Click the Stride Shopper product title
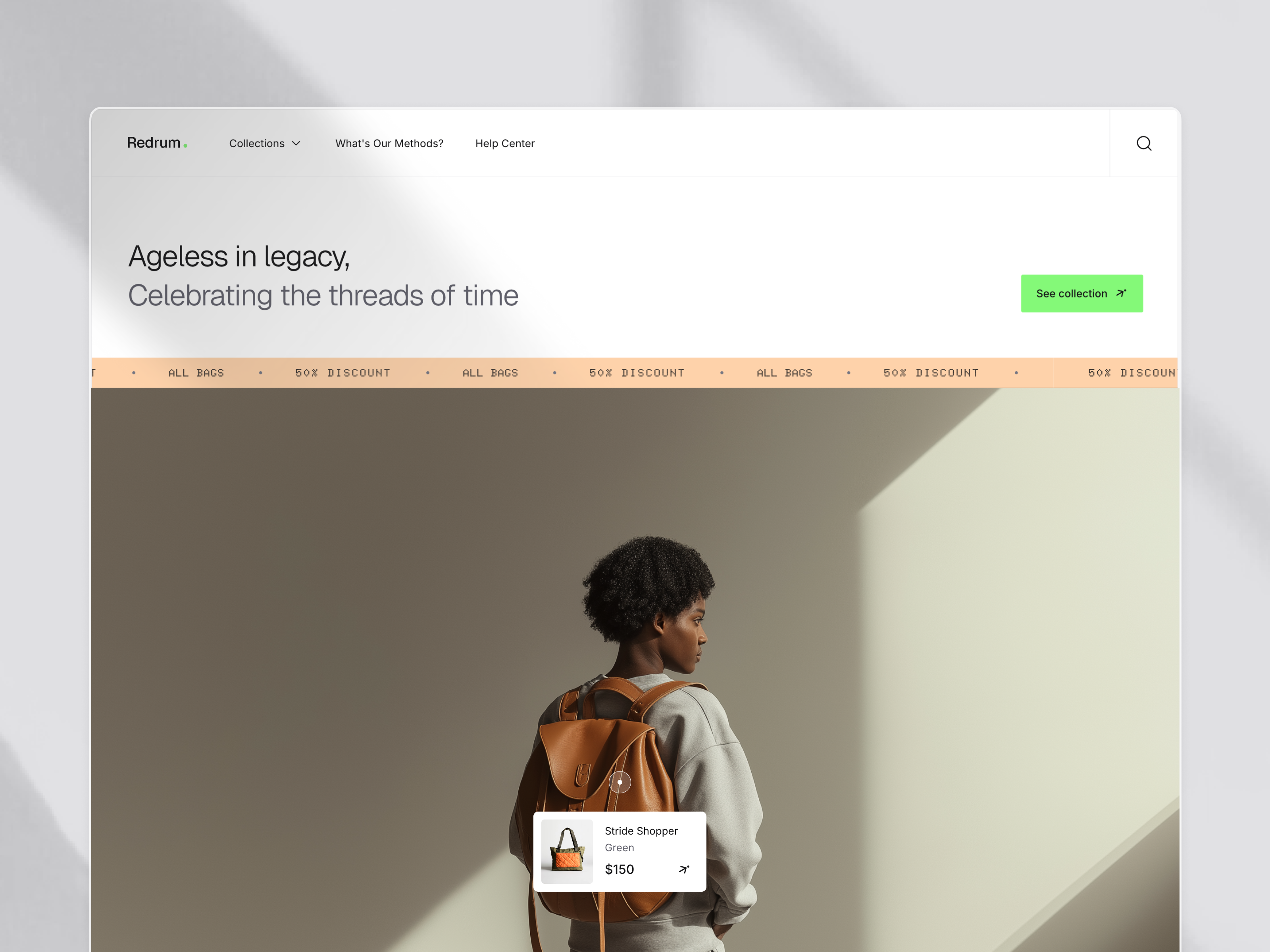This screenshot has width=1270, height=952. 641,831
